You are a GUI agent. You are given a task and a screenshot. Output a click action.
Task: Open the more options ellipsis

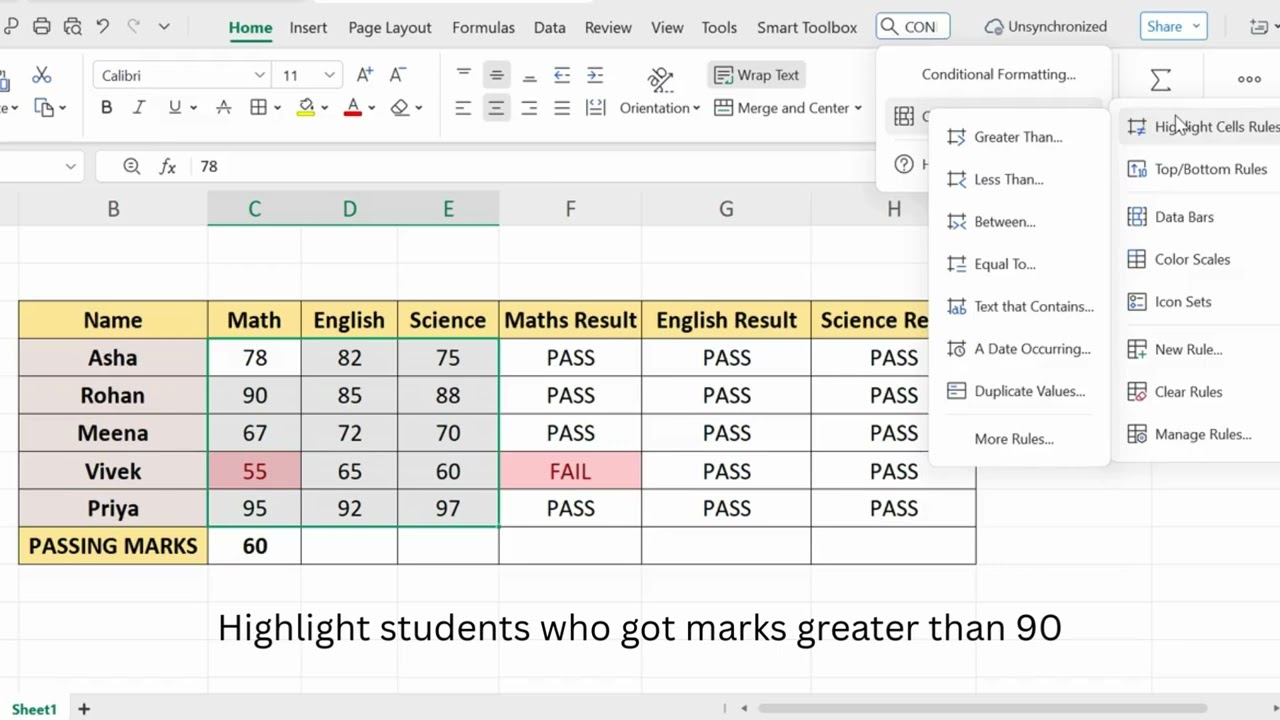click(1249, 79)
